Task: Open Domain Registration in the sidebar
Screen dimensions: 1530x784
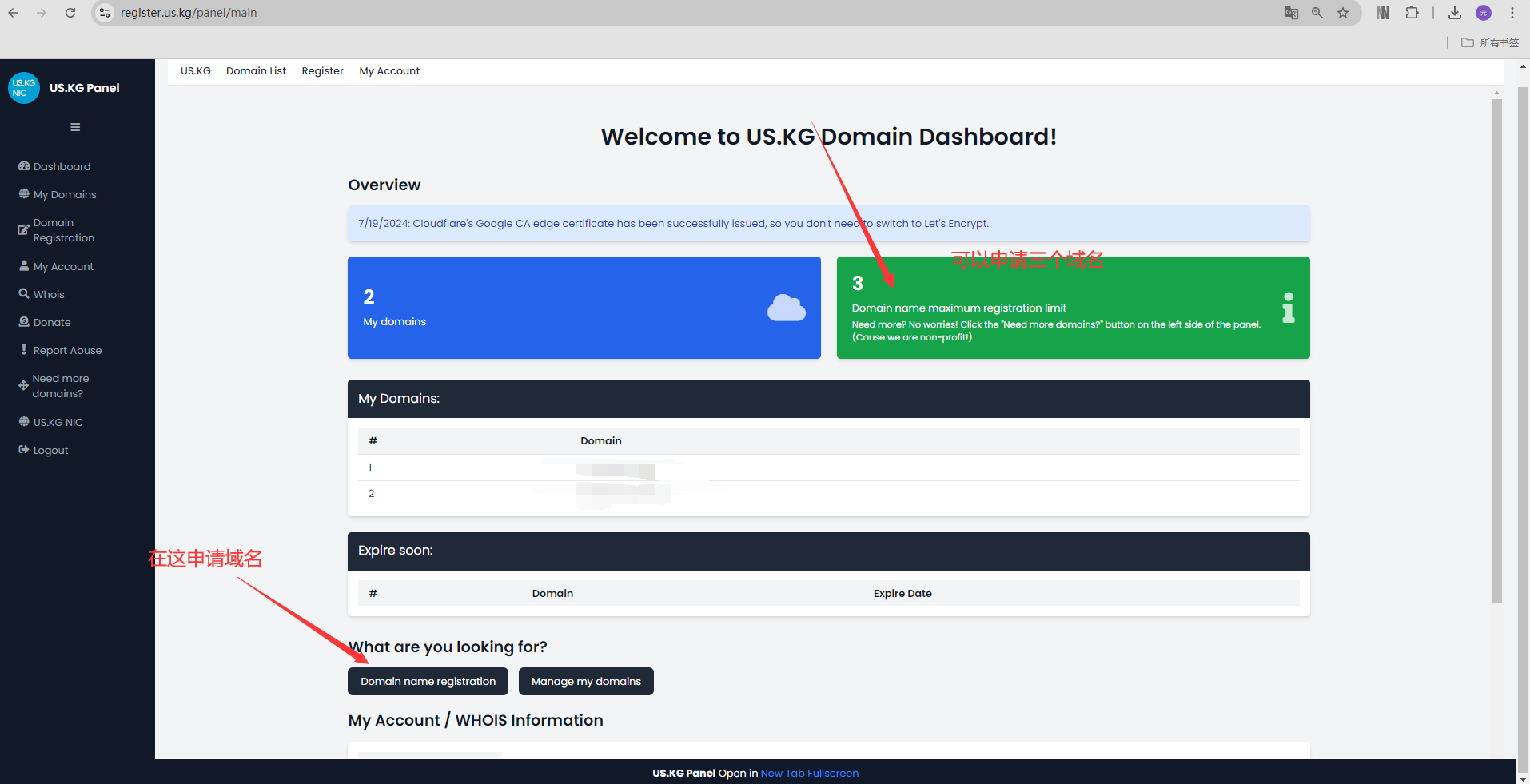Action: (x=63, y=230)
